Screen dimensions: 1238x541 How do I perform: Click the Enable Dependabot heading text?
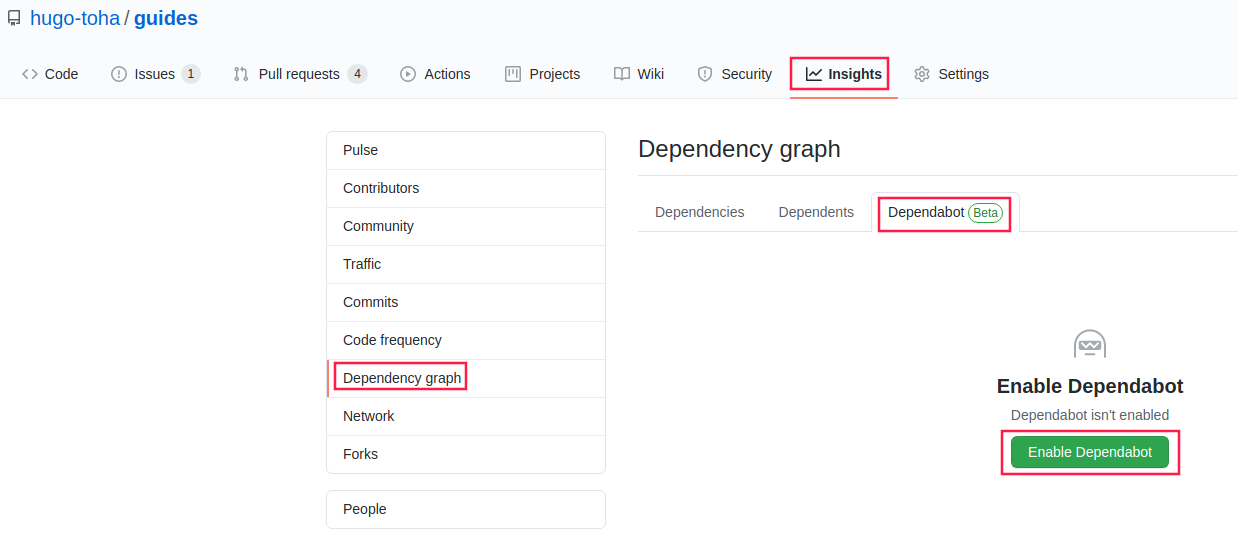(x=1090, y=386)
